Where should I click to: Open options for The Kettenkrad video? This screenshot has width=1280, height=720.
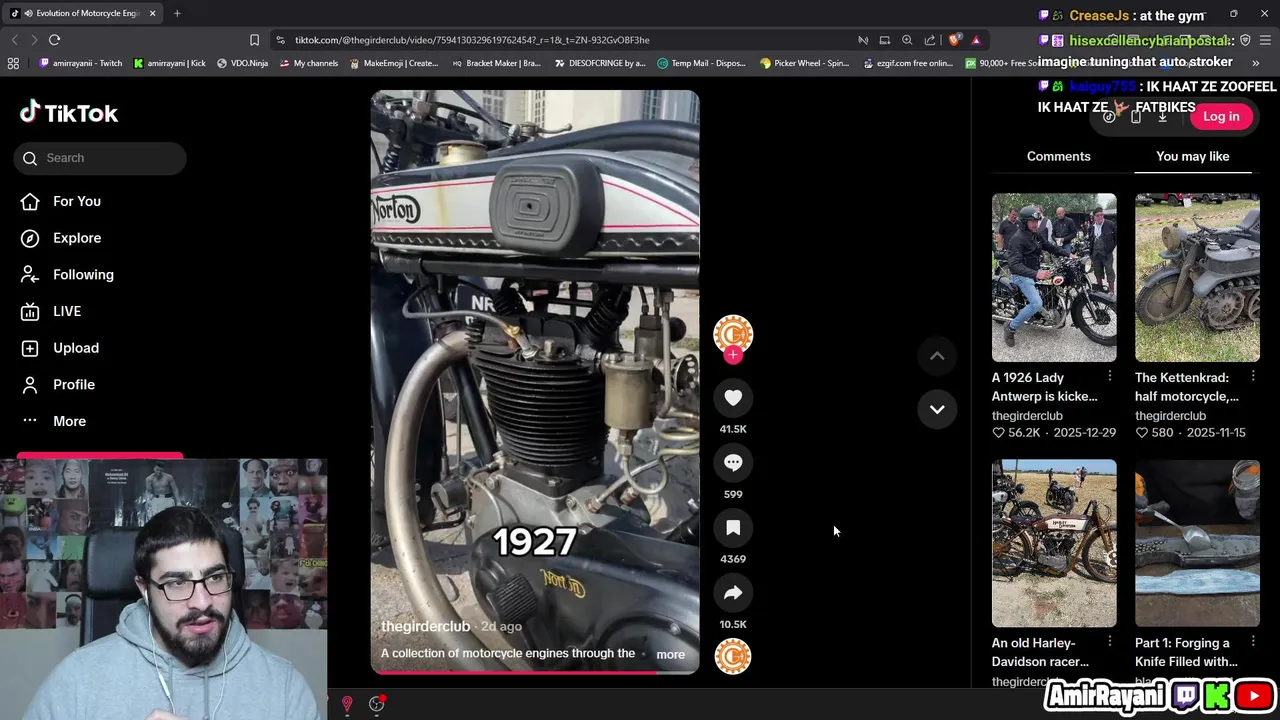[x=1253, y=376]
